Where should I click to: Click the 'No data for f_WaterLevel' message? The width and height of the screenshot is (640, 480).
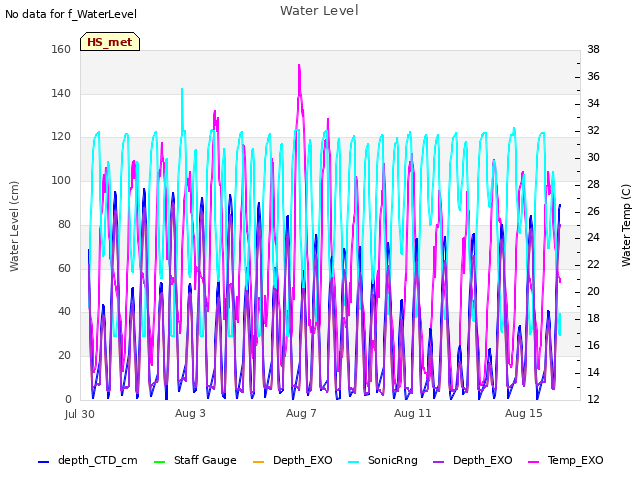point(71,14)
